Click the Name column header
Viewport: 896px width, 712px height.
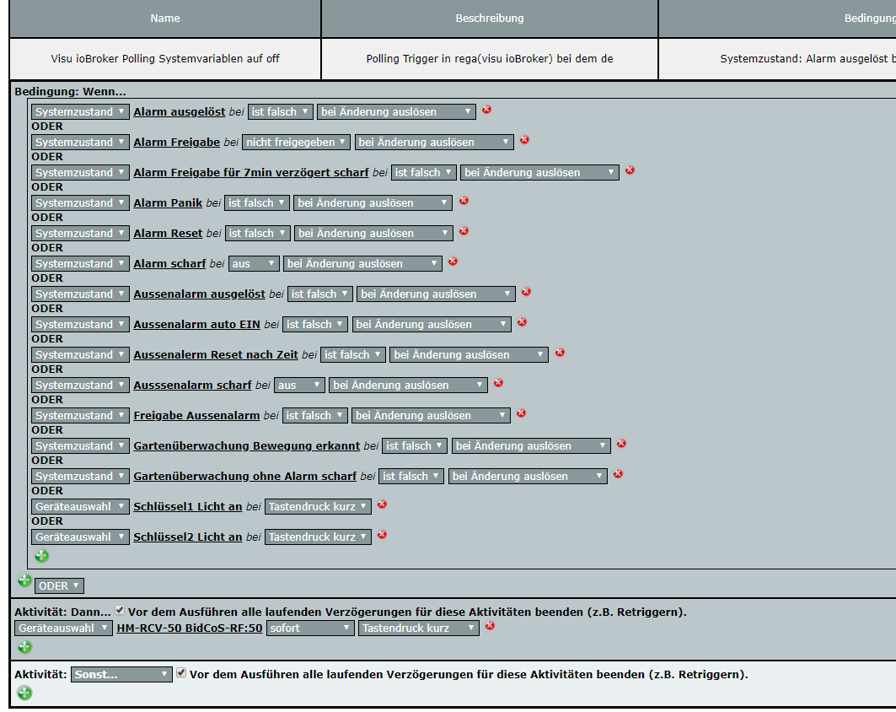click(165, 18)
